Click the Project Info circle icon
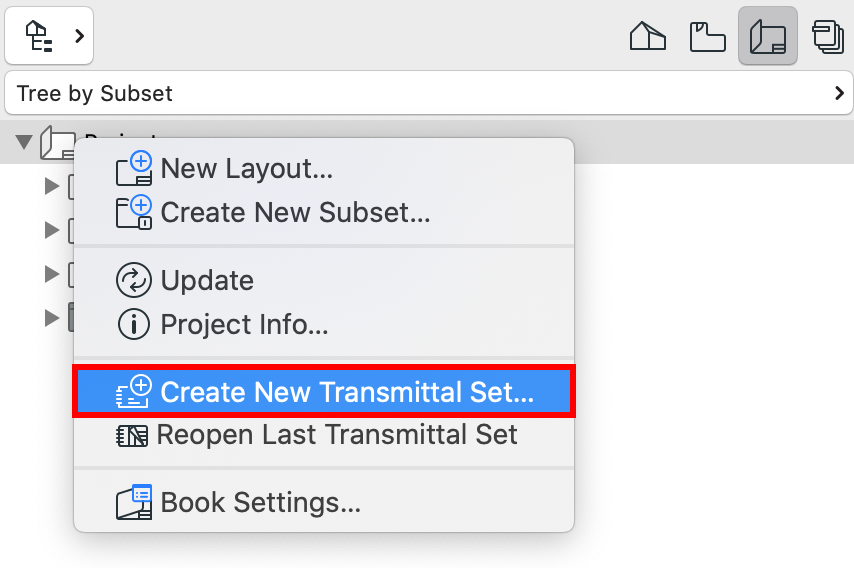The height and width of the screenshot is (568, 854). coord(133,324)
